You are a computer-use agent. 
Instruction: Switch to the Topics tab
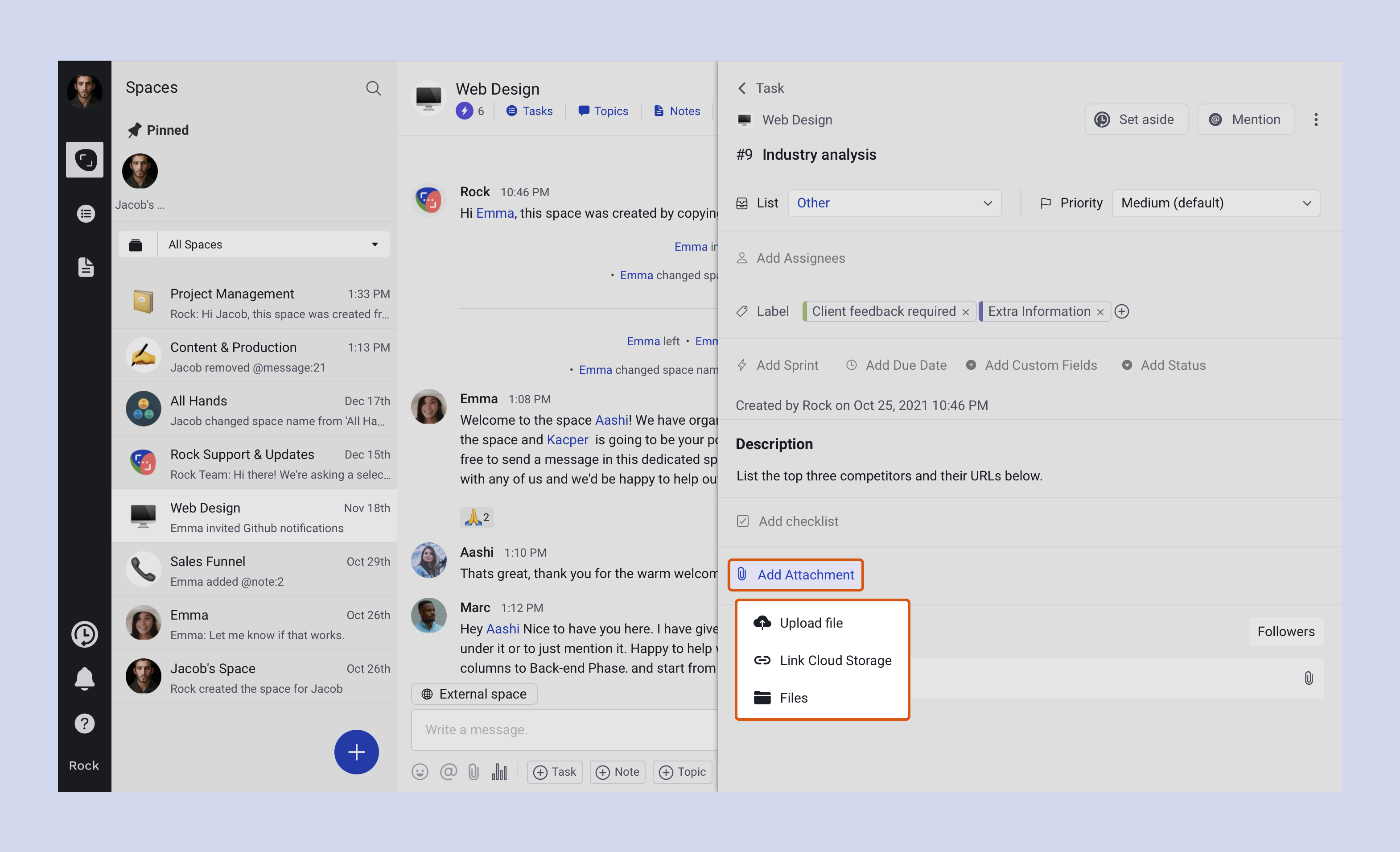(x=603, y=111)
